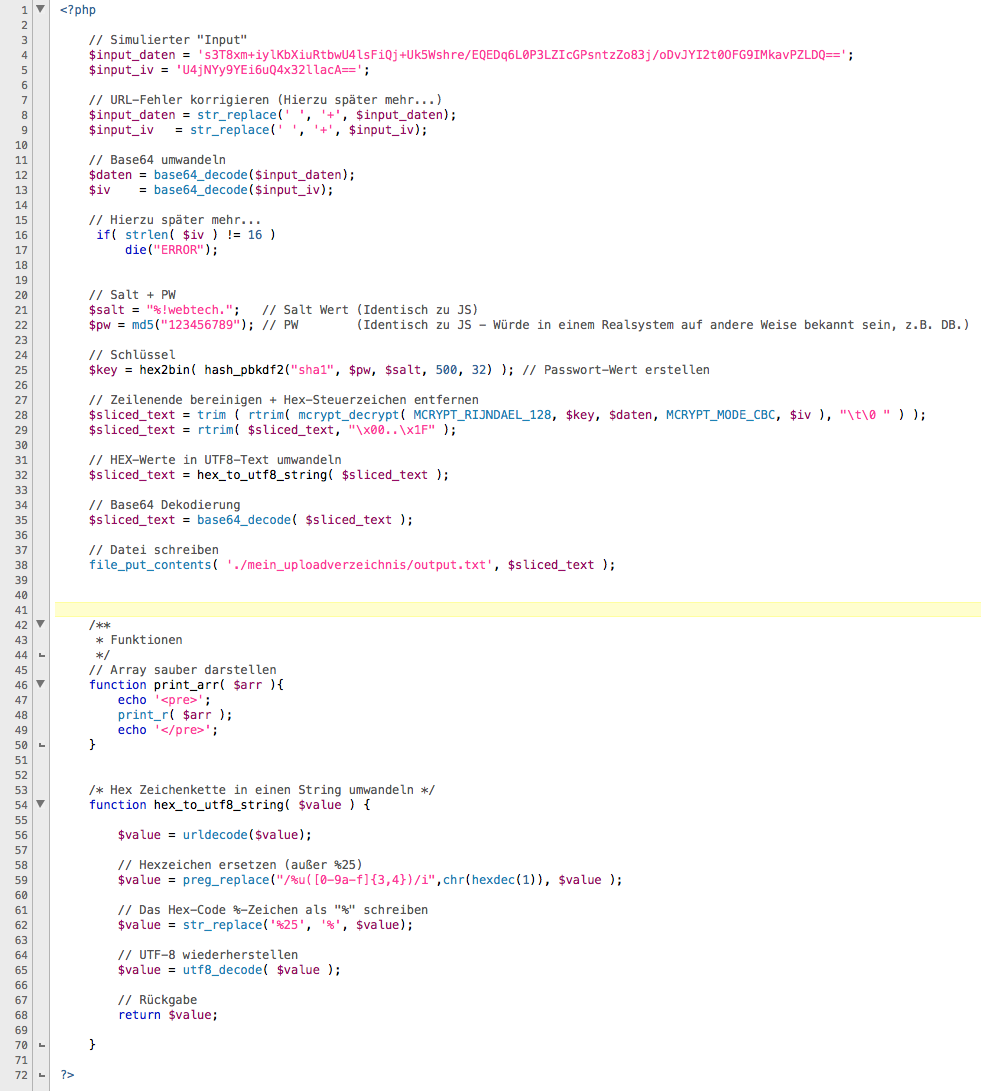Click the 'U4jNYy9YEi6uQ4x32llacA==' IV string
Screen dimensions: 981x1091
tap(269, 70)
